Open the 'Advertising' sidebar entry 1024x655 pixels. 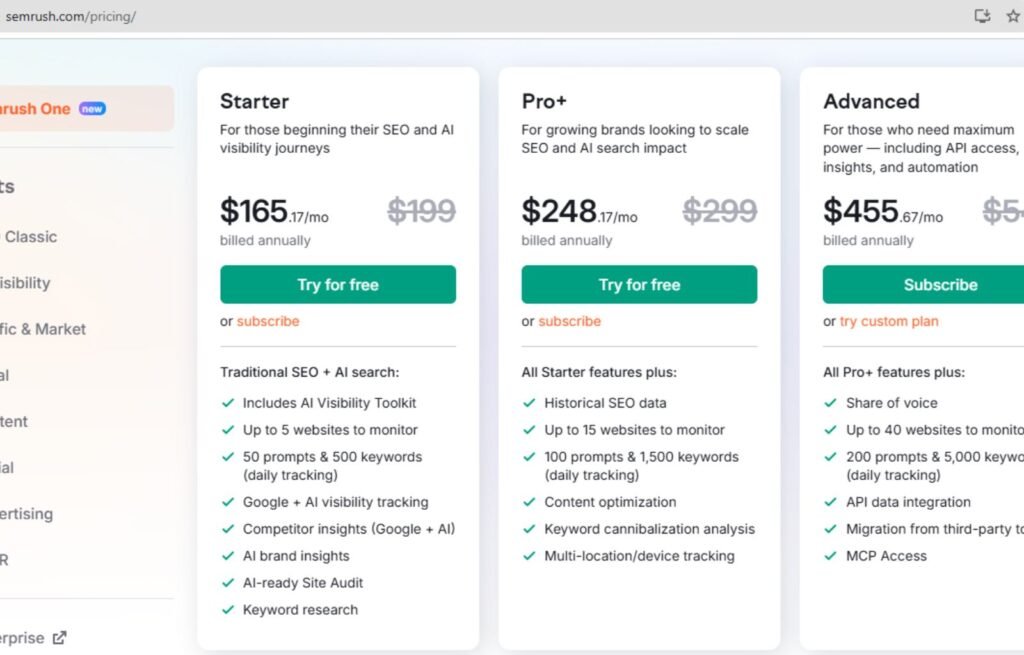(27, 514)
